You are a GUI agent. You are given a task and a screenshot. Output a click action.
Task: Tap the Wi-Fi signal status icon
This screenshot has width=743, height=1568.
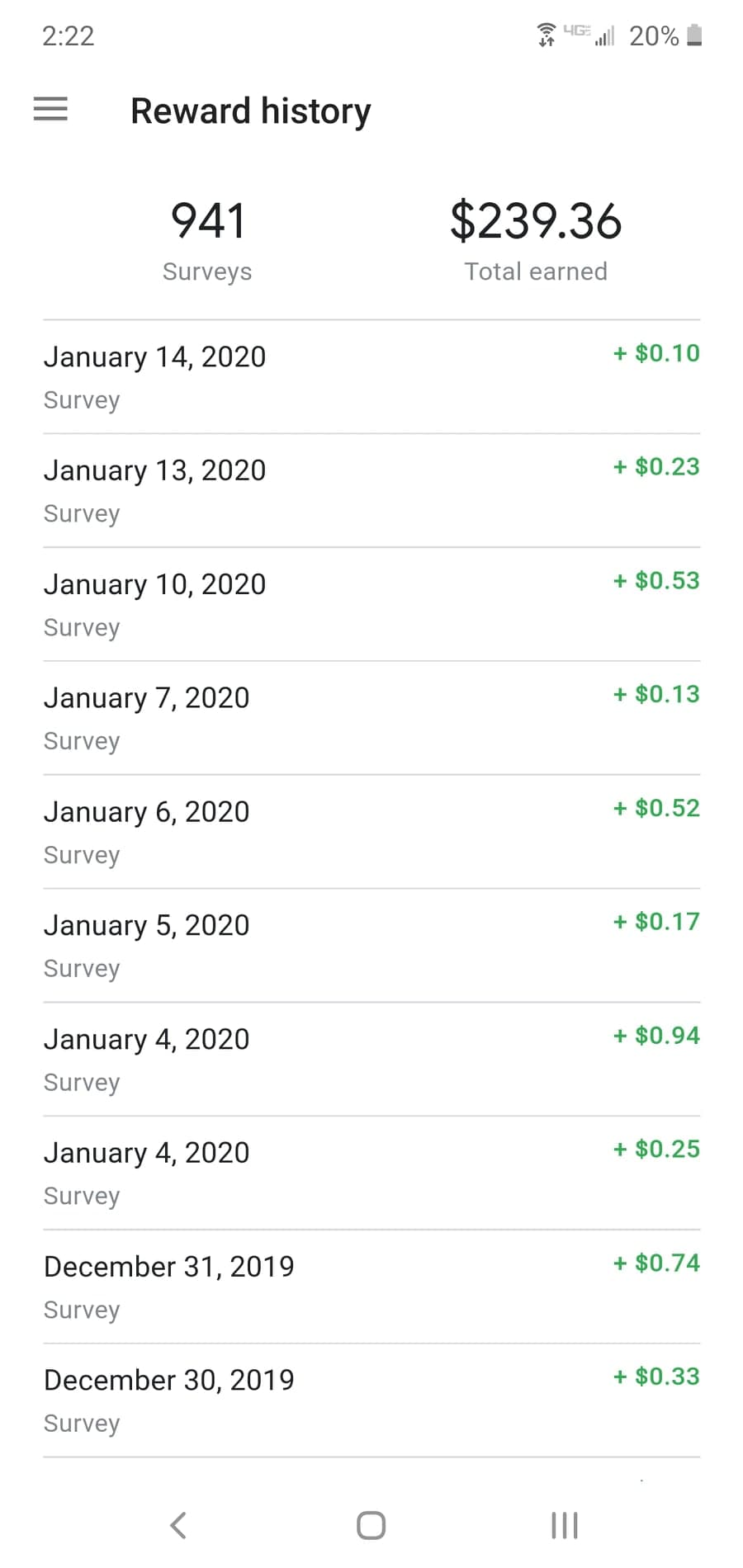(546, 35)
